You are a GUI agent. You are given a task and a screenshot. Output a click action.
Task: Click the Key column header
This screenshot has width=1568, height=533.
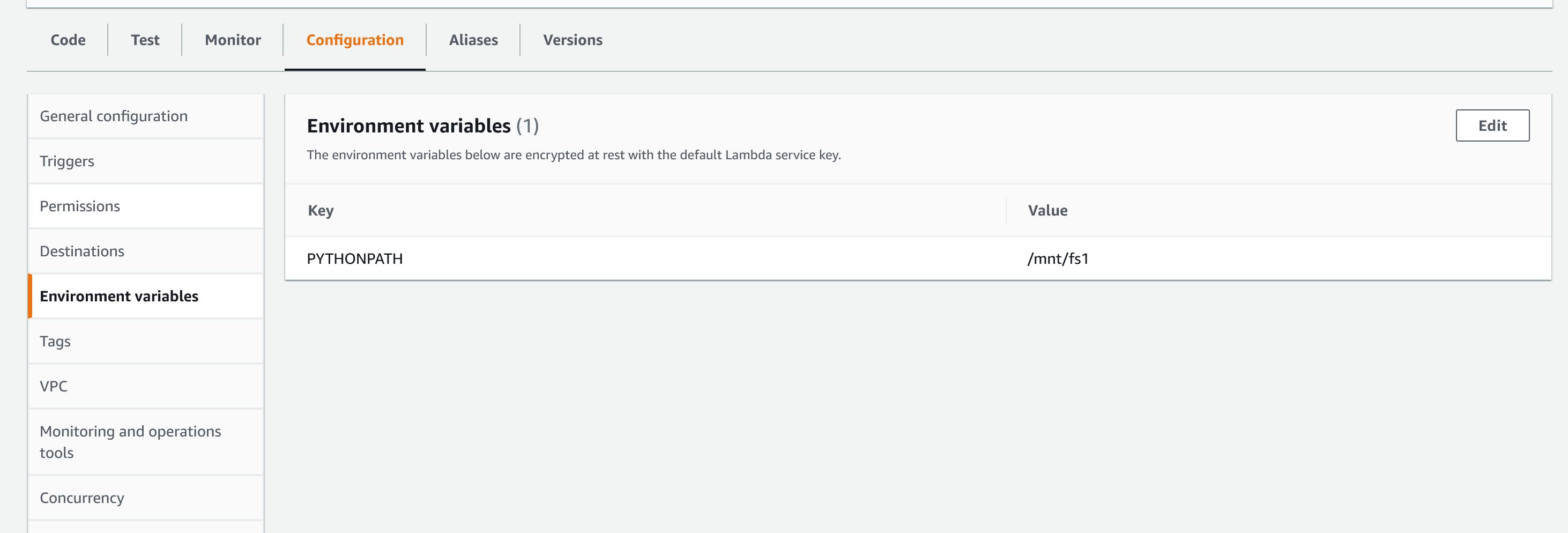pos(320,211)
